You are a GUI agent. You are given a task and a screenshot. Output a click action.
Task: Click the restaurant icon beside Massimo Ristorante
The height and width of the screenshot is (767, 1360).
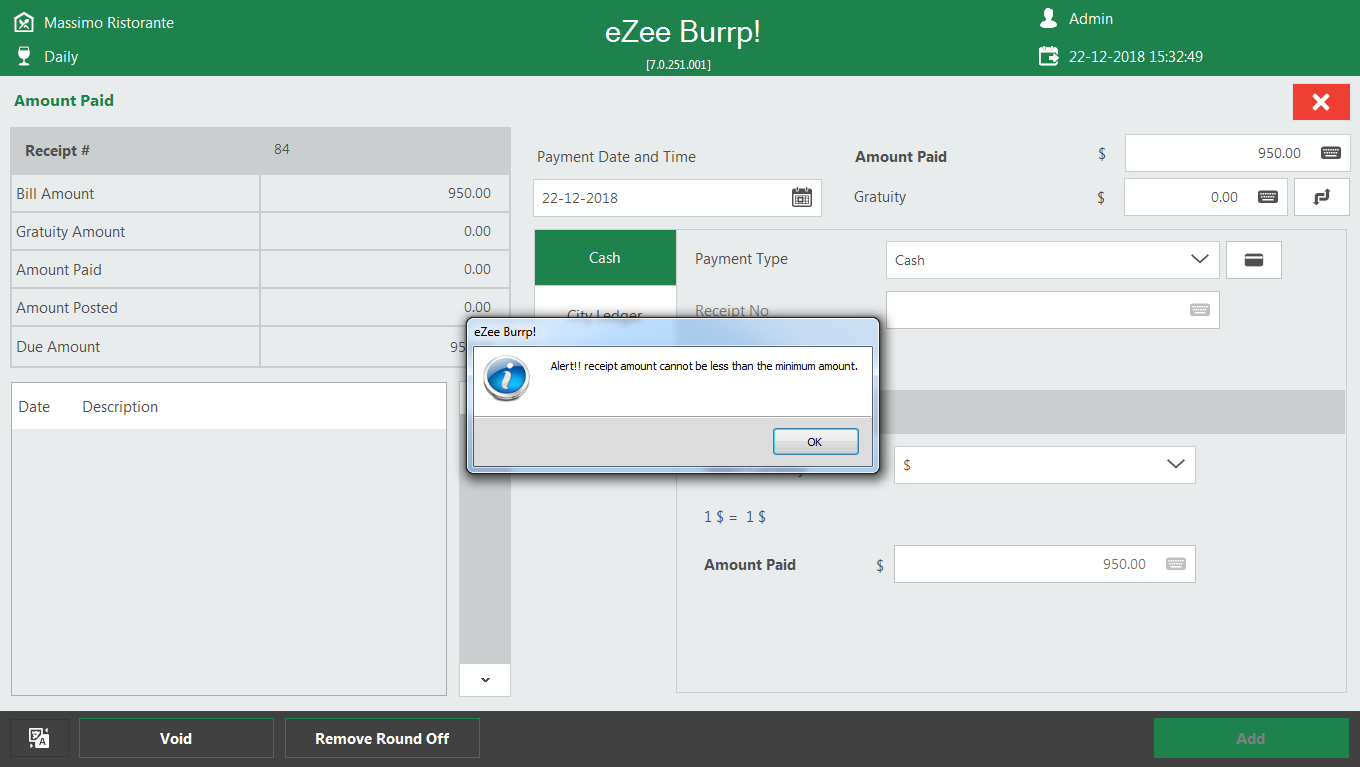point(24,21)
